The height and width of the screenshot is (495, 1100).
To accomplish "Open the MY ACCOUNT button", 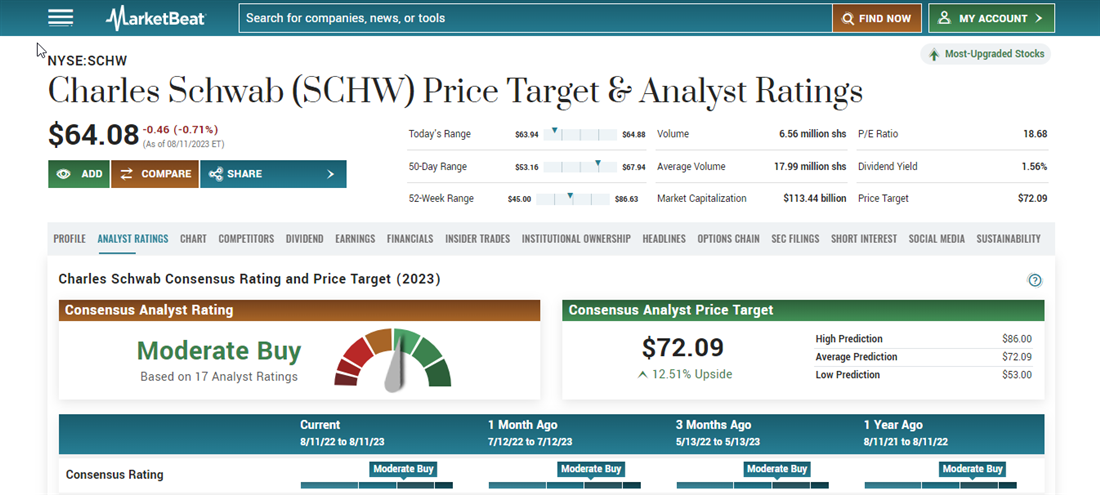I will coord(991,18).
